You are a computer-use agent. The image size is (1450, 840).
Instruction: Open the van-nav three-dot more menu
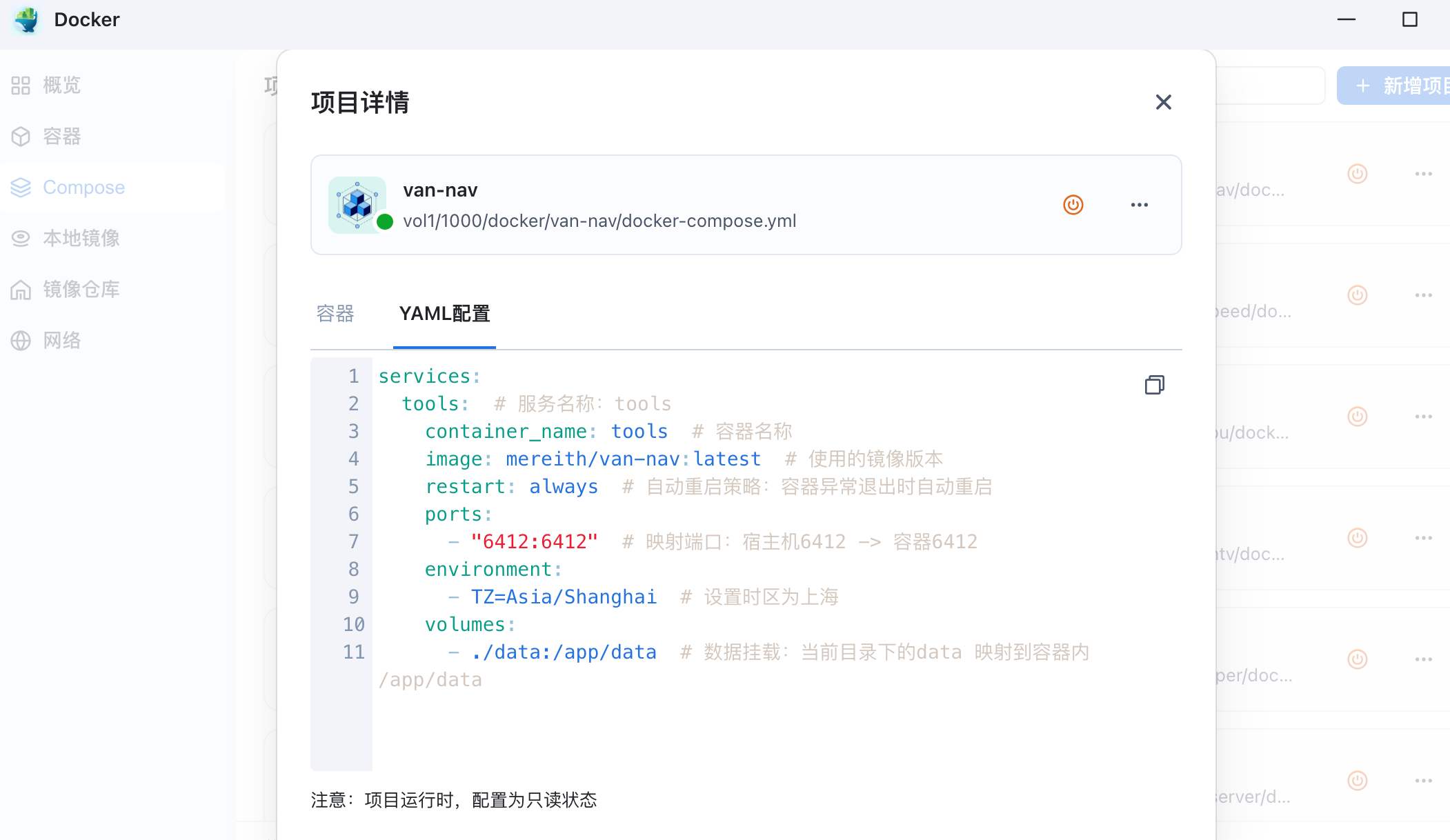click(x=1139, y=205)
